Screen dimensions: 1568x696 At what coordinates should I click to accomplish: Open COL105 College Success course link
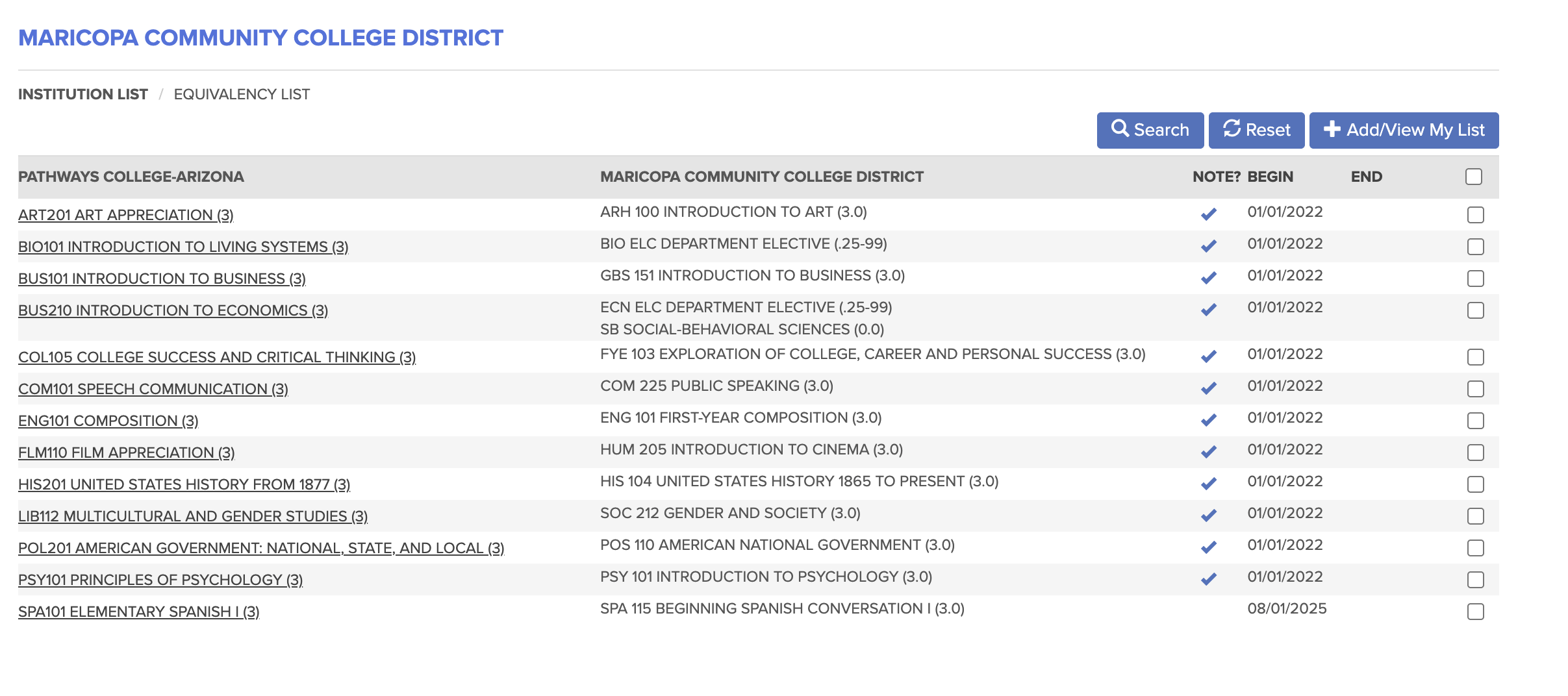(217, 357)
